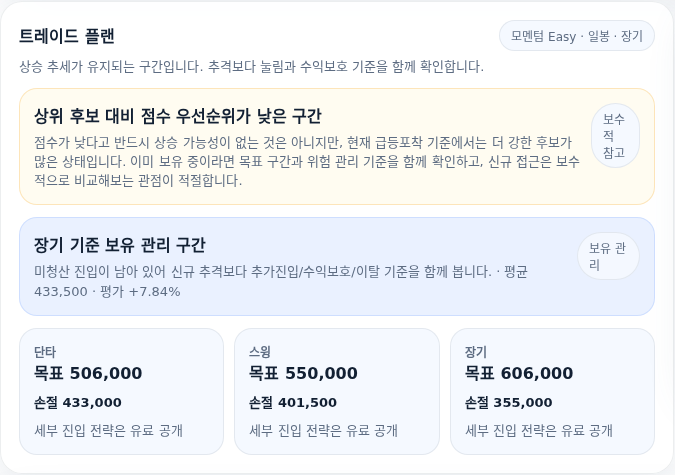Click 손절 355,000 stop-loss text
Viewport: 675px width, 475px height.
pyautogui.click(x=509, y=403)
